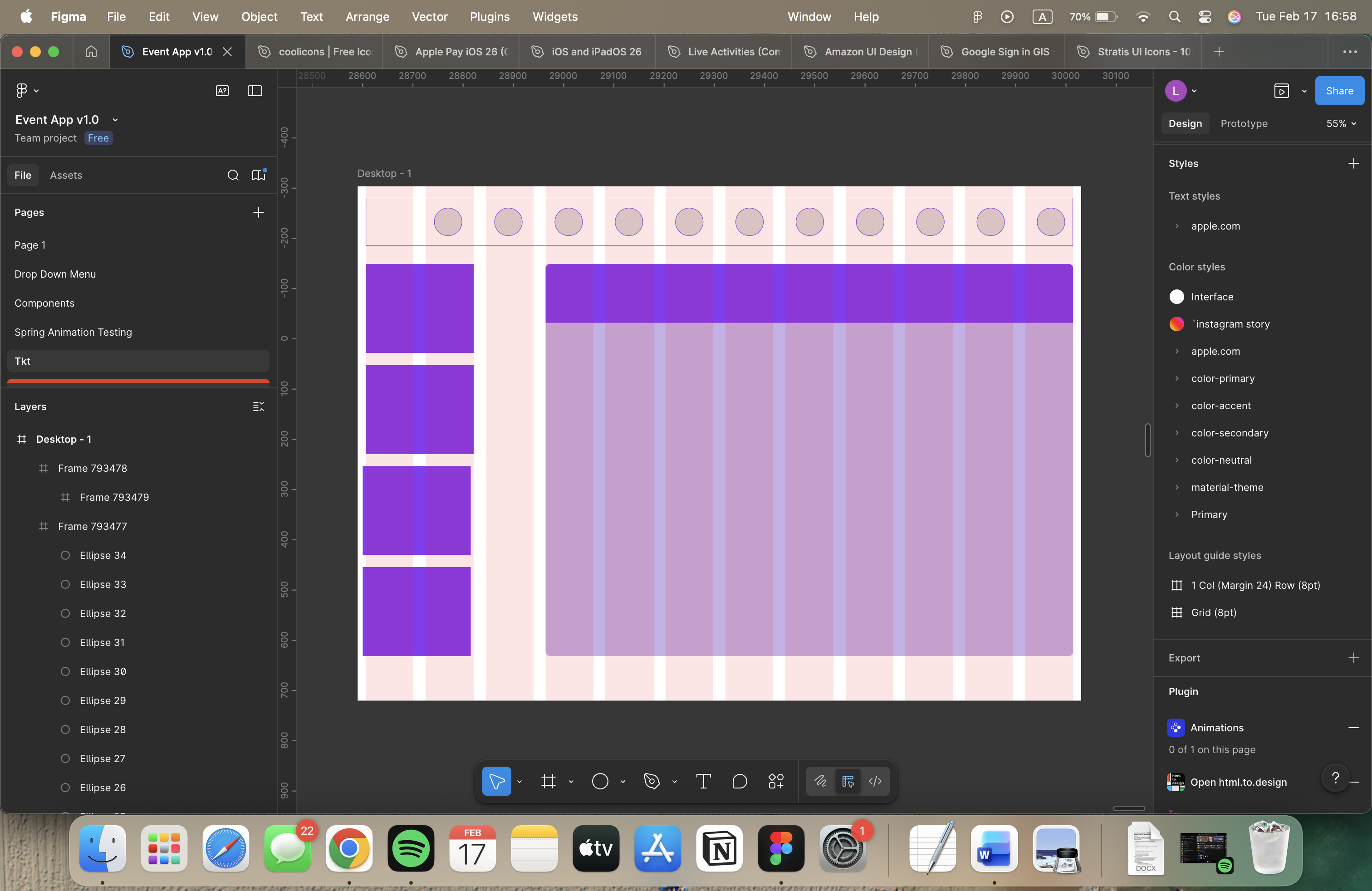The image size is (1372, 891).
Task: Select the Interface color style swatch
Action: point(1176,297)
